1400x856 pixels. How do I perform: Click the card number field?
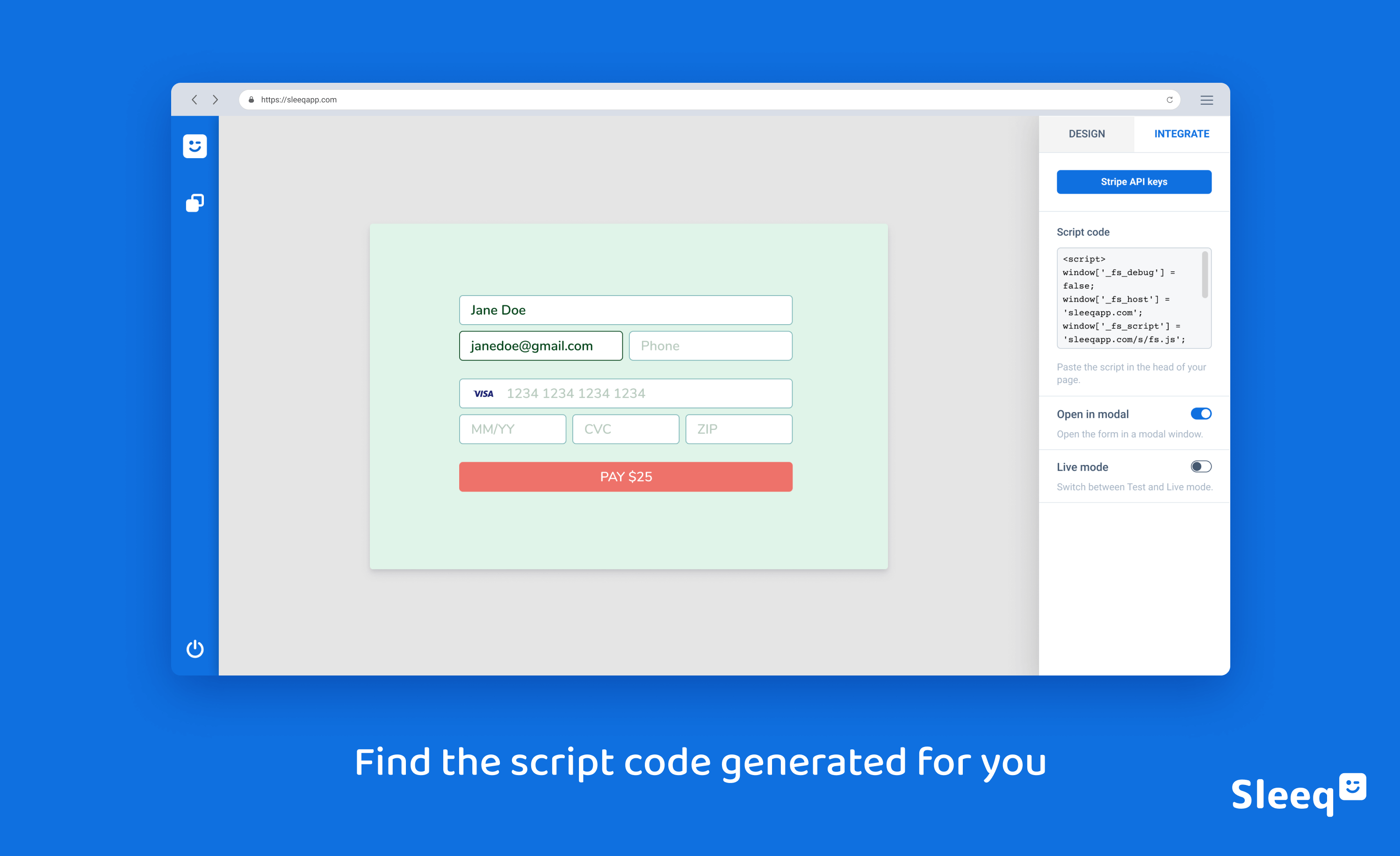click(x=642, y=393)
